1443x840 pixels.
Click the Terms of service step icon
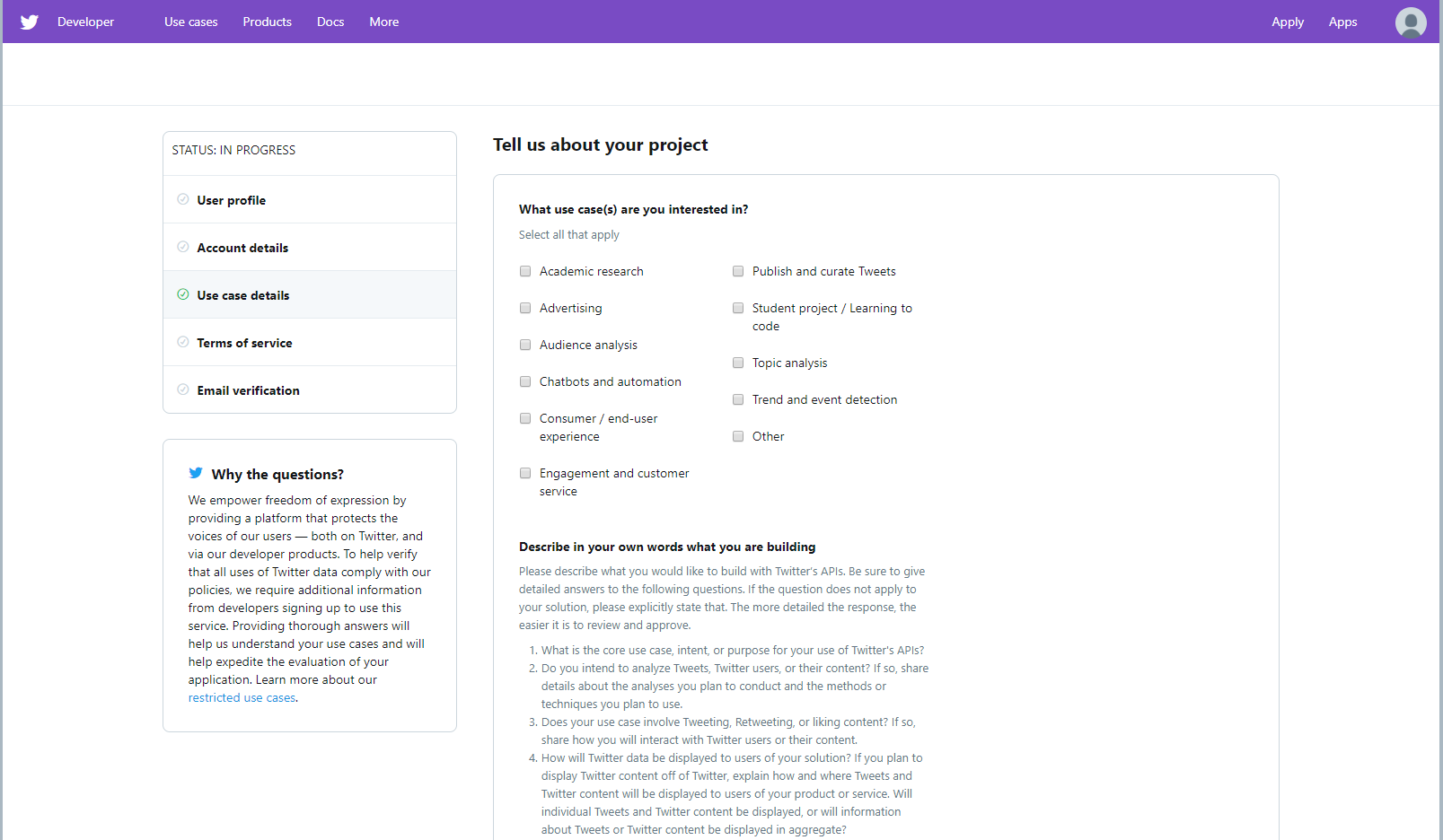(x=183, y=342)
